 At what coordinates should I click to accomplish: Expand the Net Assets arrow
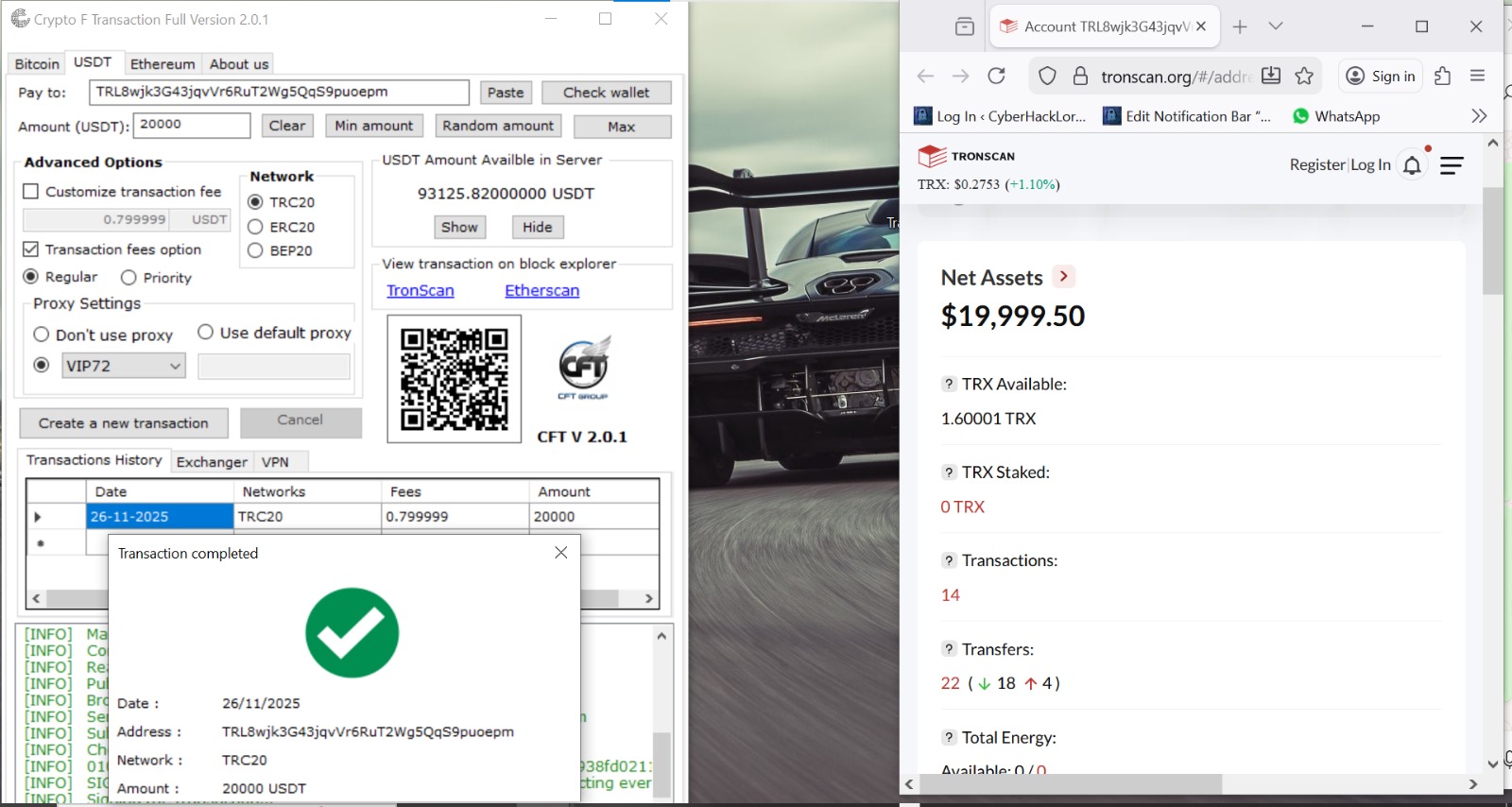tap(1064, 277)
